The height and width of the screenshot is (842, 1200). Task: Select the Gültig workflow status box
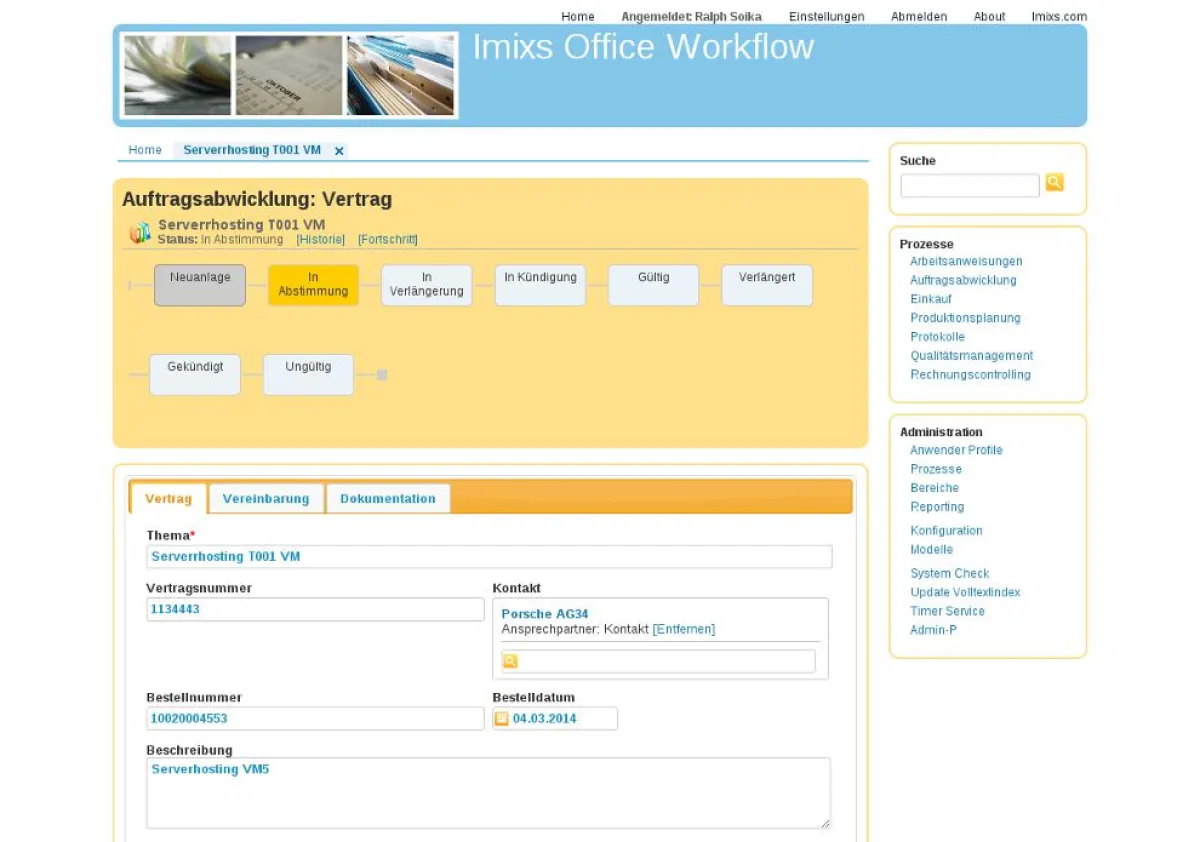pyautogui.click(x=652, y=284)
